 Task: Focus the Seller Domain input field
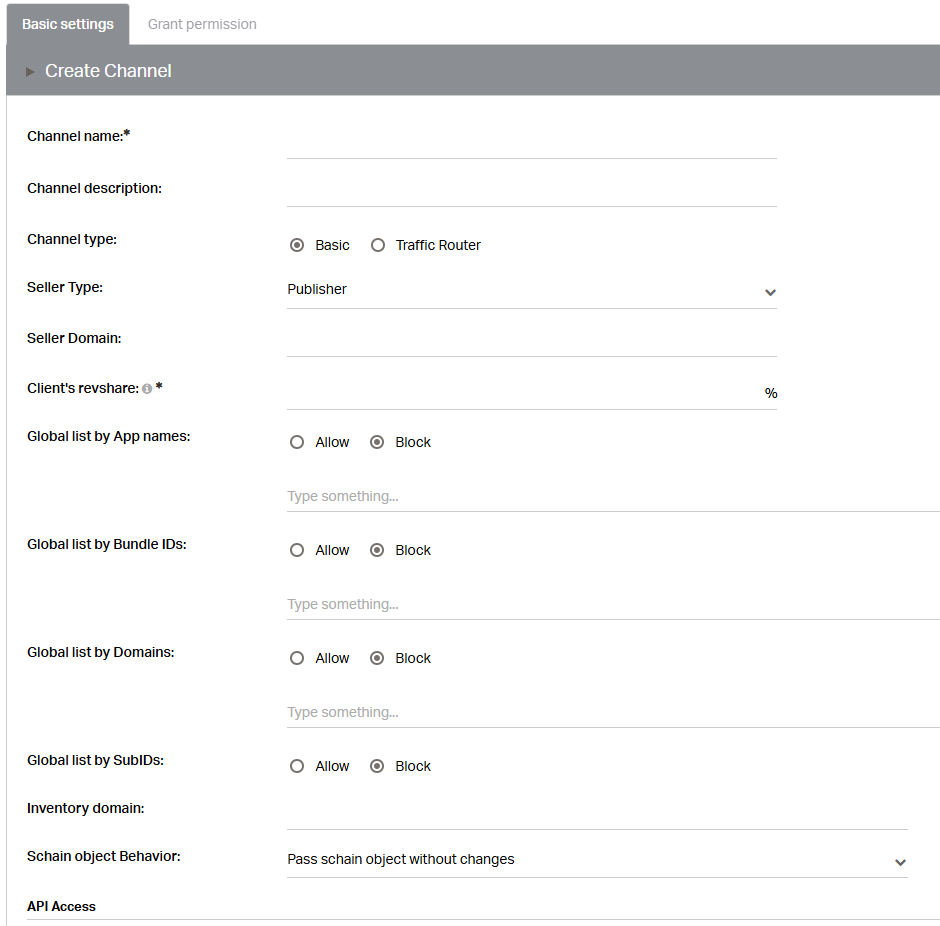pos(532,342)
